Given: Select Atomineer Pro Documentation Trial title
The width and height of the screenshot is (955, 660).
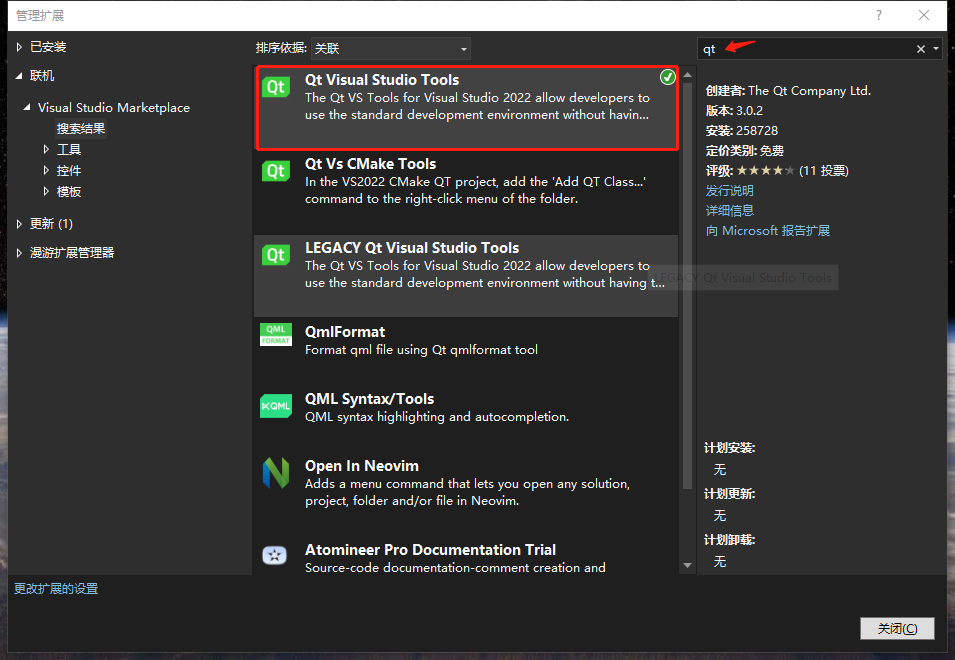Looking at the screenshot, I should [x=430, y=550].
